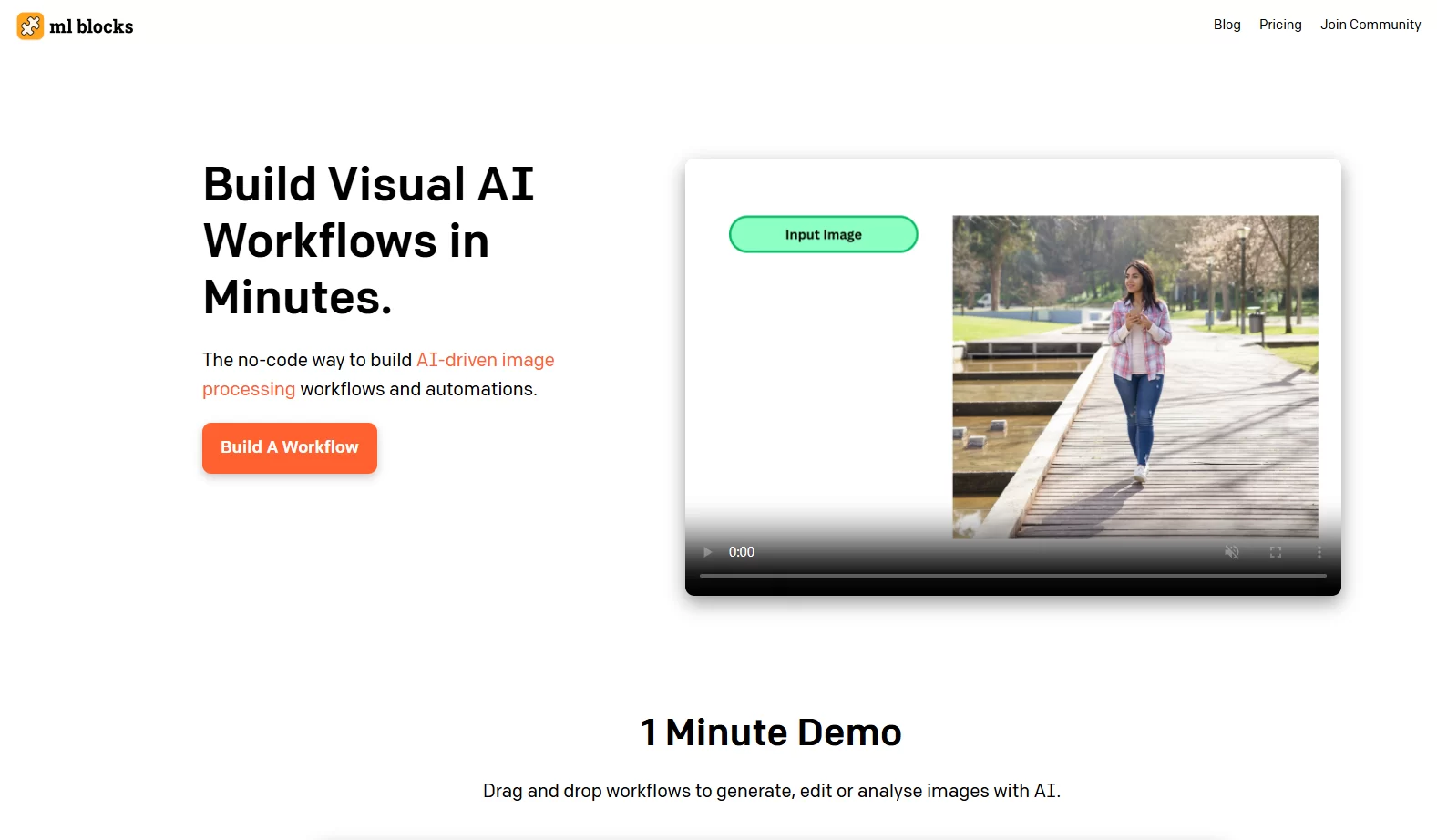Open the Blog page
The width and height of the screenshot is (1437, 840).
click(x=1227, y=25)
